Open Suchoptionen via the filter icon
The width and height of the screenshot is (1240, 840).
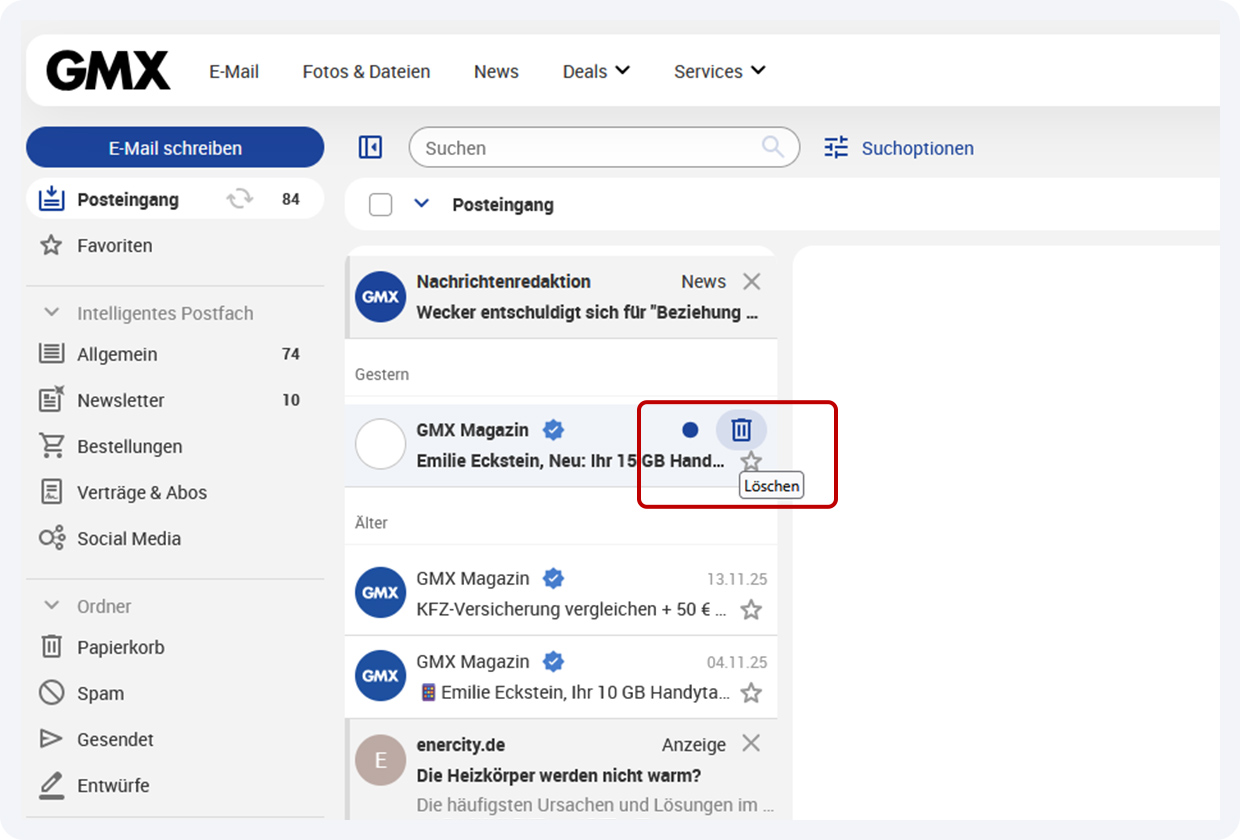[x=835, y=147]
